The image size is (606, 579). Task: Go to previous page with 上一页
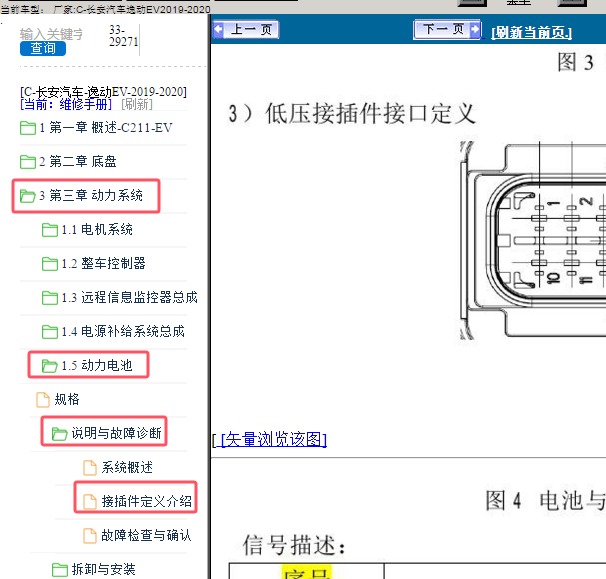[245, 29]
